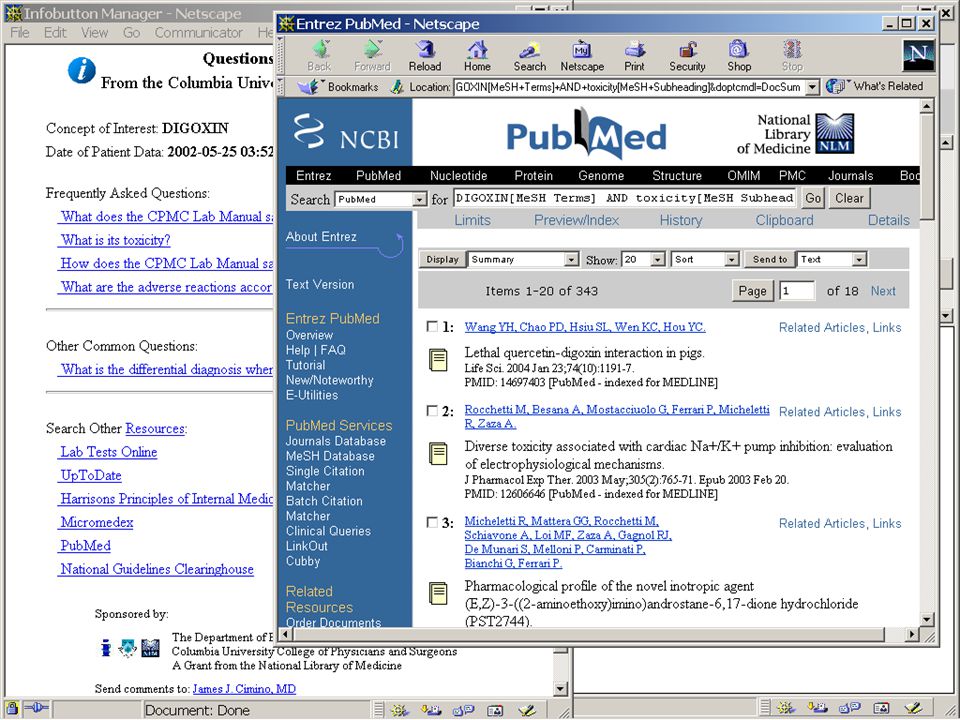Click the lock security icon in the status bar
The height and width of the screenshot is (720, 960).
[x=12, y=708]
